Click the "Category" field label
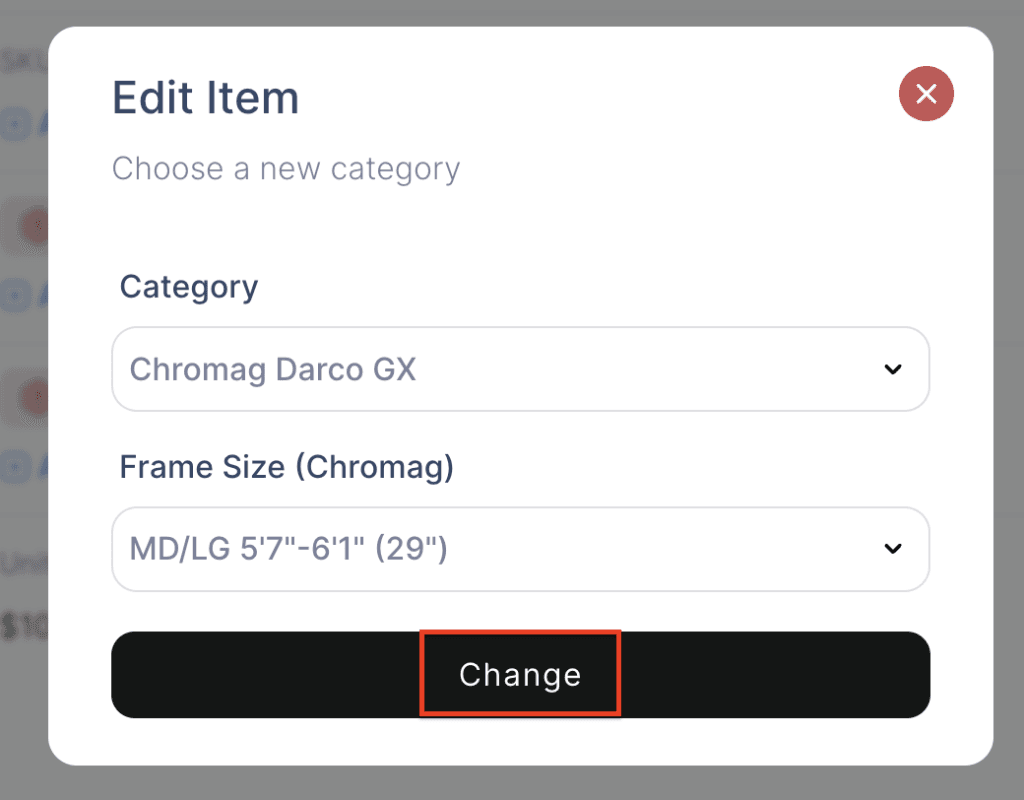1024x800 pixels. point(189,287)
